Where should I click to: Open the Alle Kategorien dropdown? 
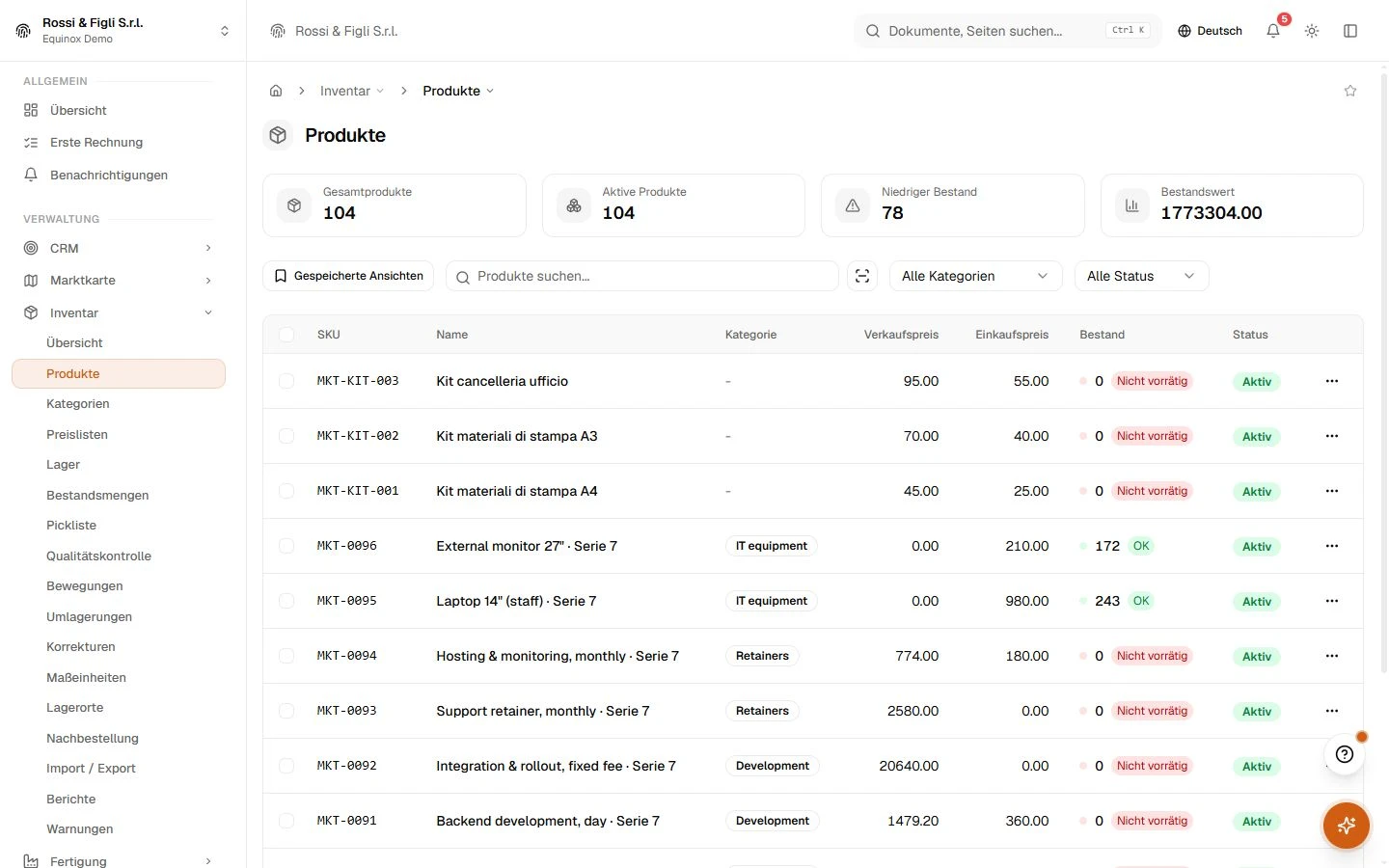pyautogui.click(x=975, y=276)
